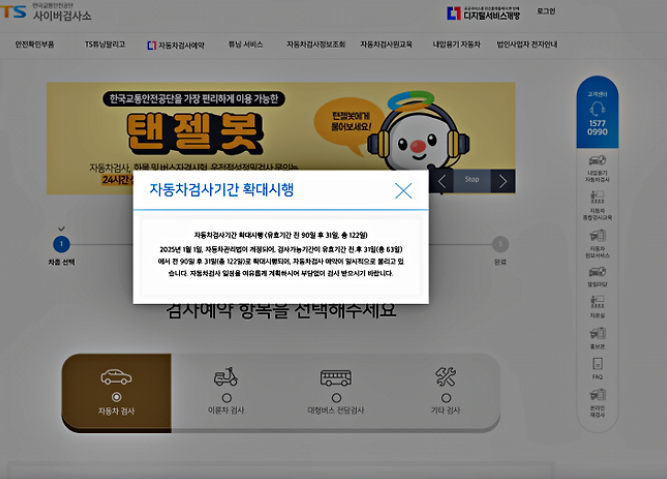Click the popup title 자동차검사기간 확대시행
The height and width of the screenshot is (479, 667).
pyautogui.click(x=221, y=190)
